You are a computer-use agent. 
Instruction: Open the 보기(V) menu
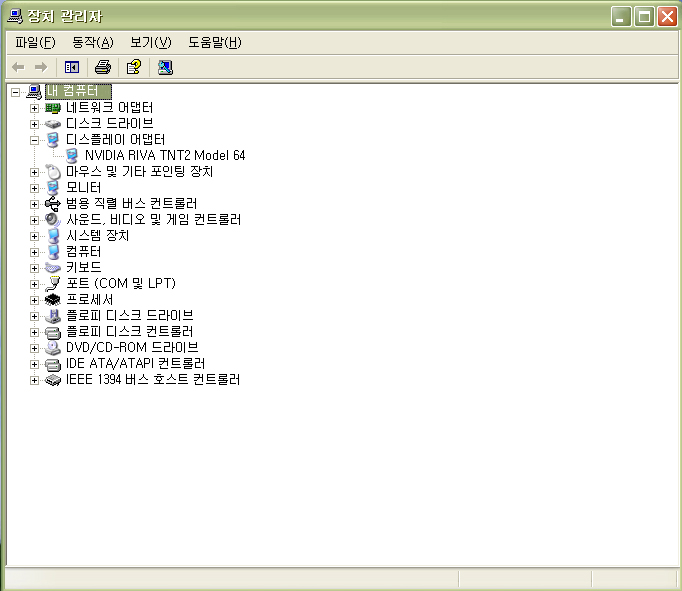[x=150, y=42]
